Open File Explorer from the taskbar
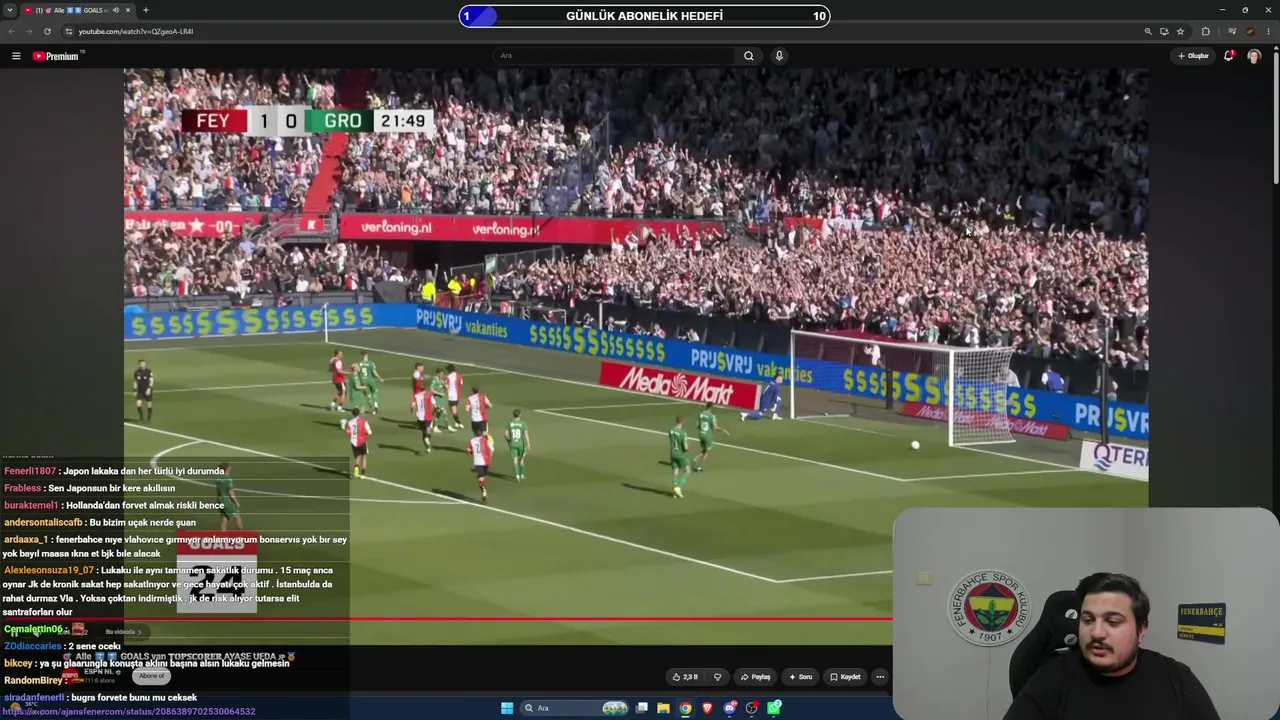This screenshot has width=1280, height=720. tap(663, 708)
